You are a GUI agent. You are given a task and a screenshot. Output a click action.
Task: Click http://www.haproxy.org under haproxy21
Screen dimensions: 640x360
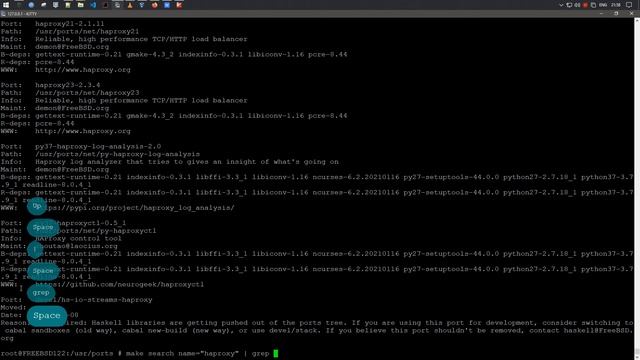coord(83,70)
